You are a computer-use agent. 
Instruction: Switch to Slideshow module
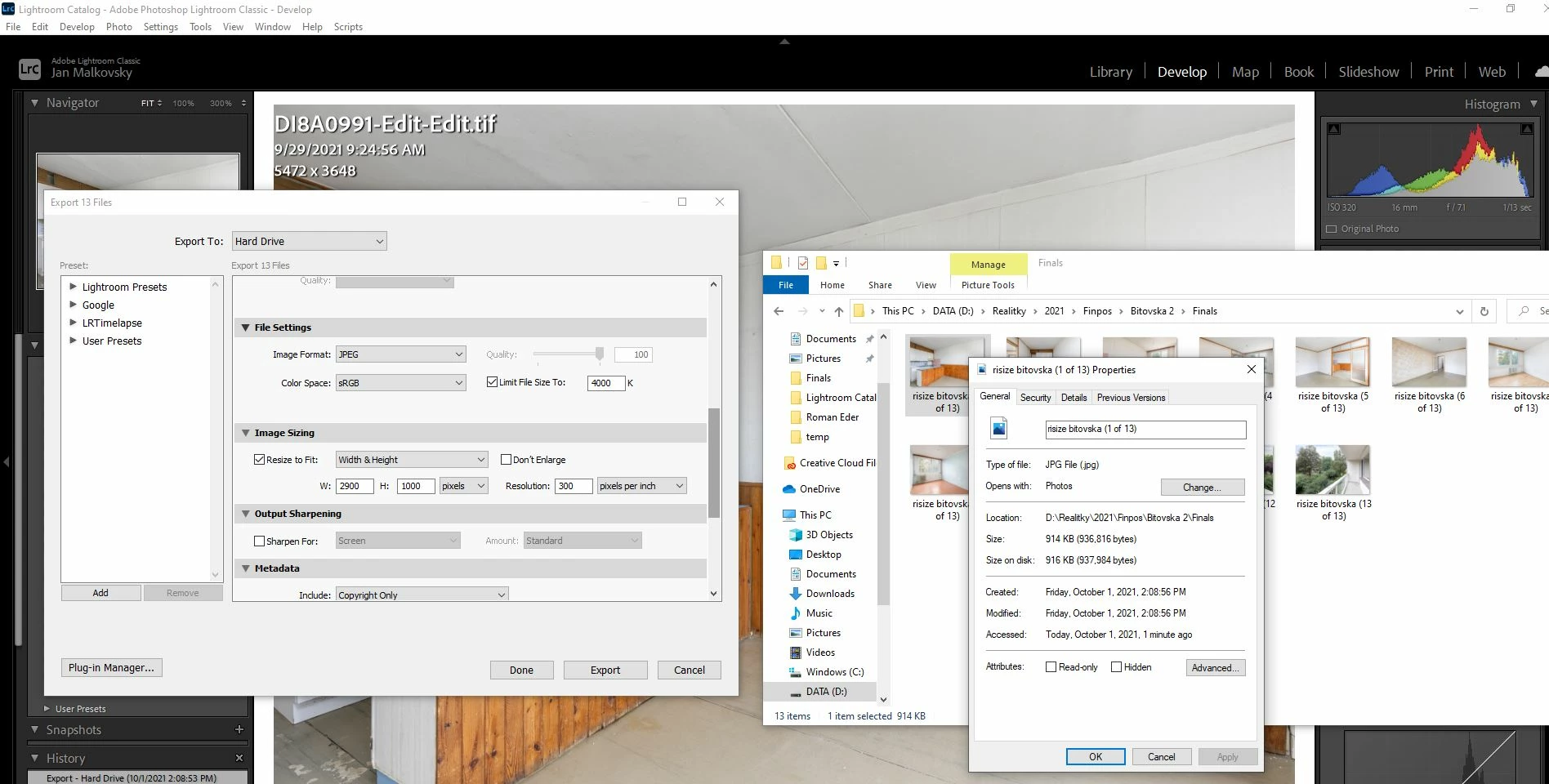(1368, 72)
